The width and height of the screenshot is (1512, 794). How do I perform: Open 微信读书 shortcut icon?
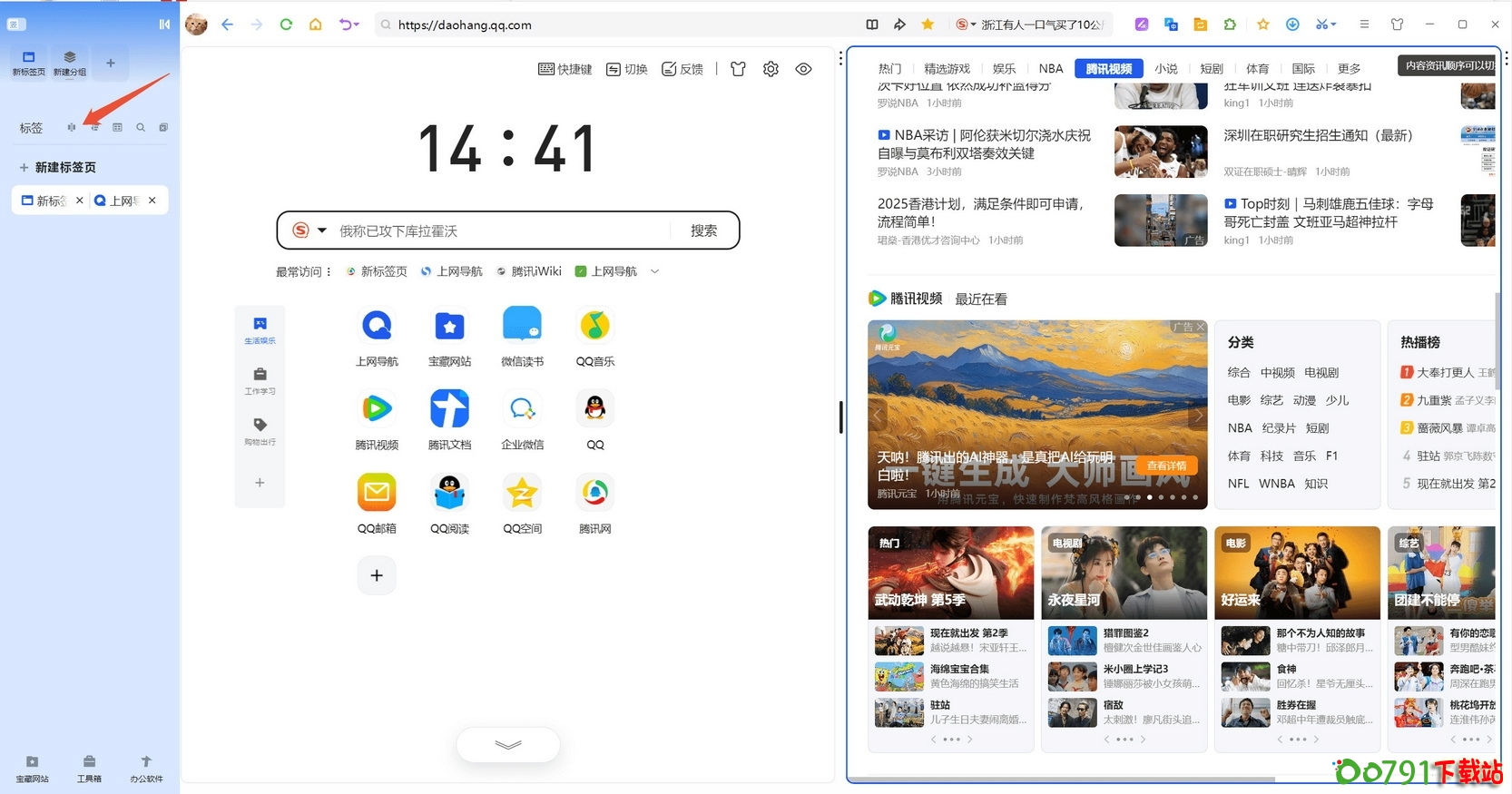523,326
